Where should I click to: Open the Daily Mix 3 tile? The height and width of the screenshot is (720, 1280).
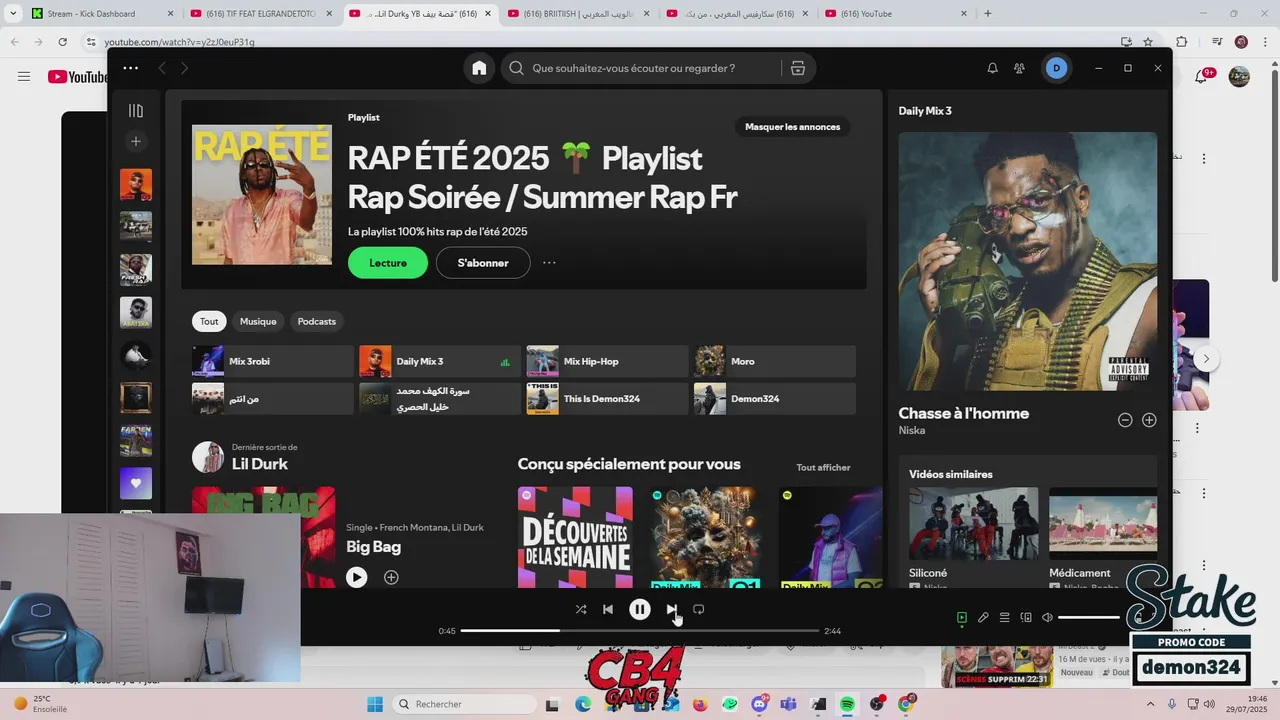coord(440,361)
